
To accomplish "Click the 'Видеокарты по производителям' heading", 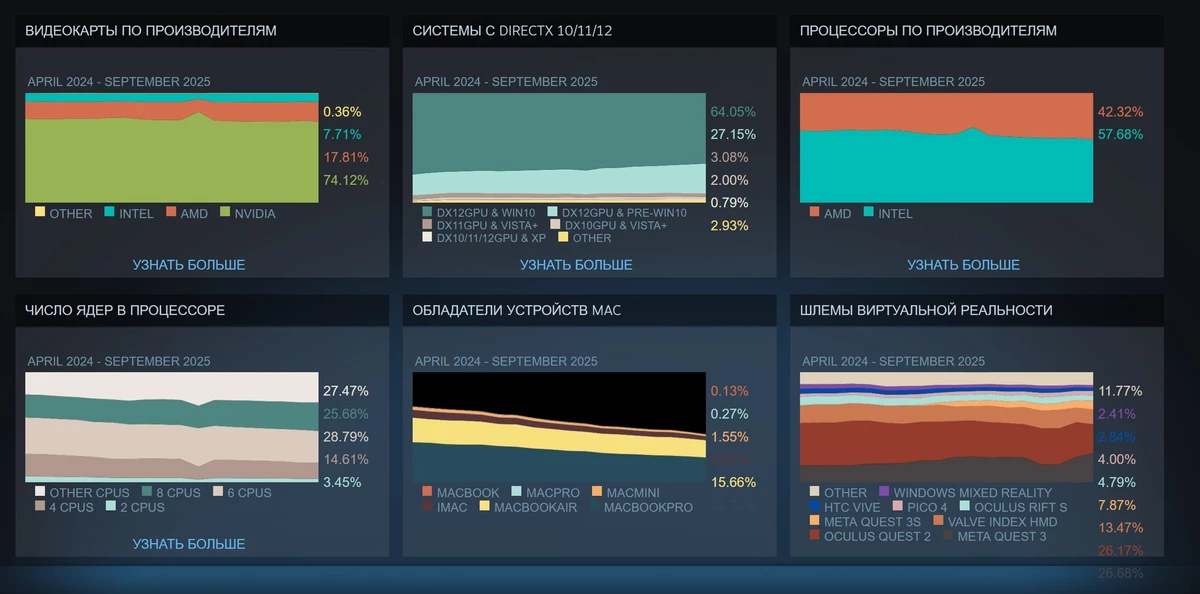I will (x=151, y=31).
